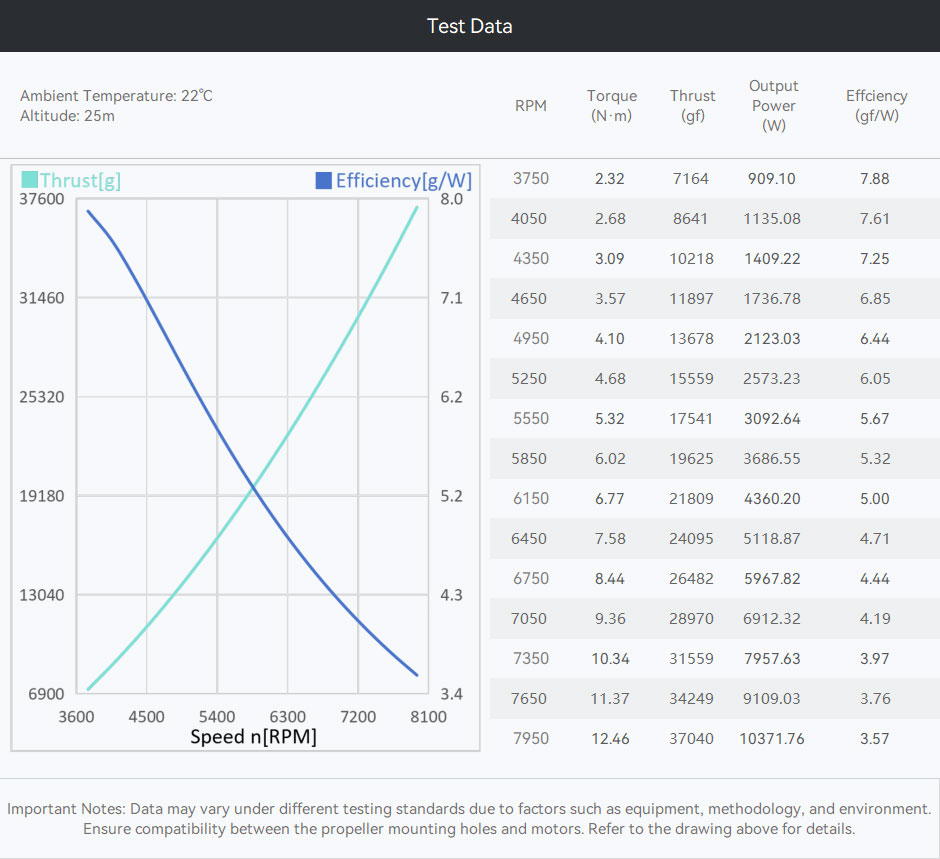Click the "Important Notes: Data may vary" line
940x859 pixels.
point(469,809)
